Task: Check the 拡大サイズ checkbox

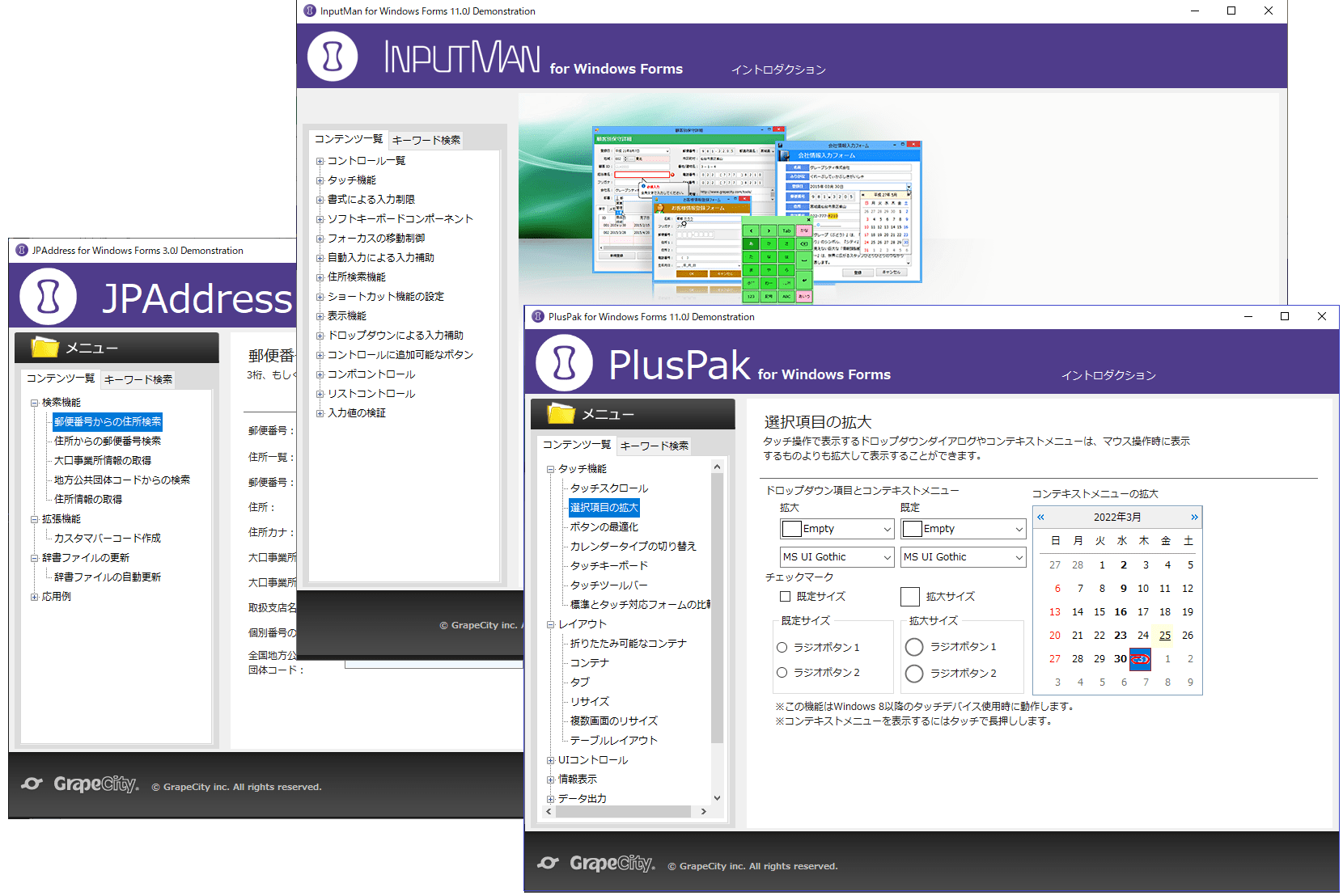Action: [x=909, y=596]
